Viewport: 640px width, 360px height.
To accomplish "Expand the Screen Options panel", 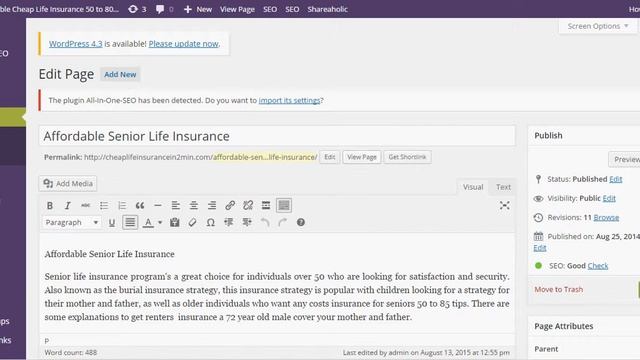I will pyautogui.click(x=598, y=26).
